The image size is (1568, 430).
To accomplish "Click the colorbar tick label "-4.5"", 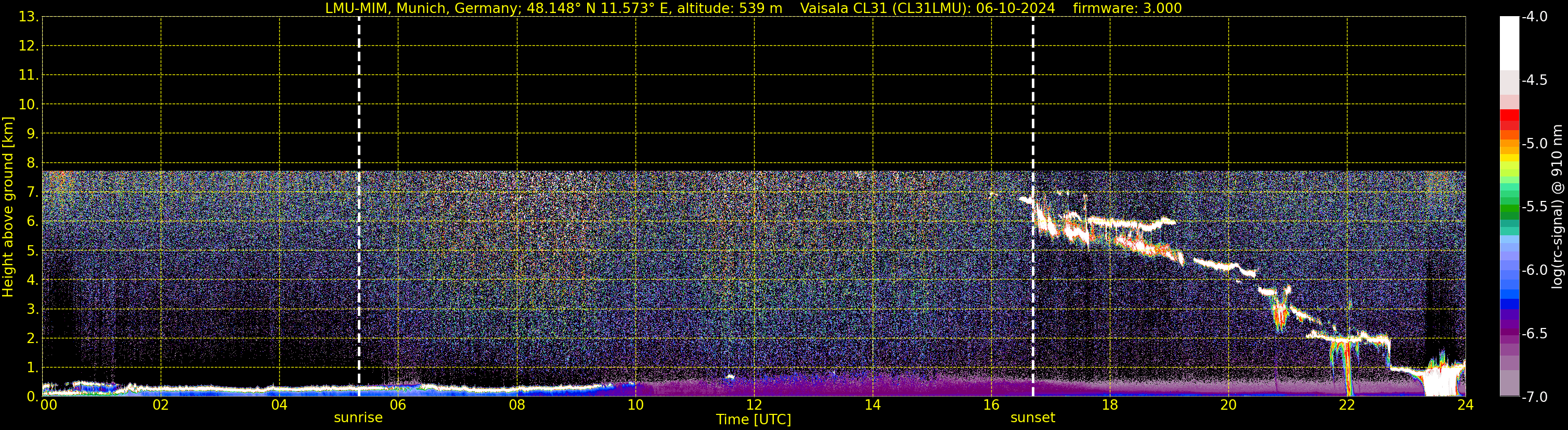I will coord(1534,80).
